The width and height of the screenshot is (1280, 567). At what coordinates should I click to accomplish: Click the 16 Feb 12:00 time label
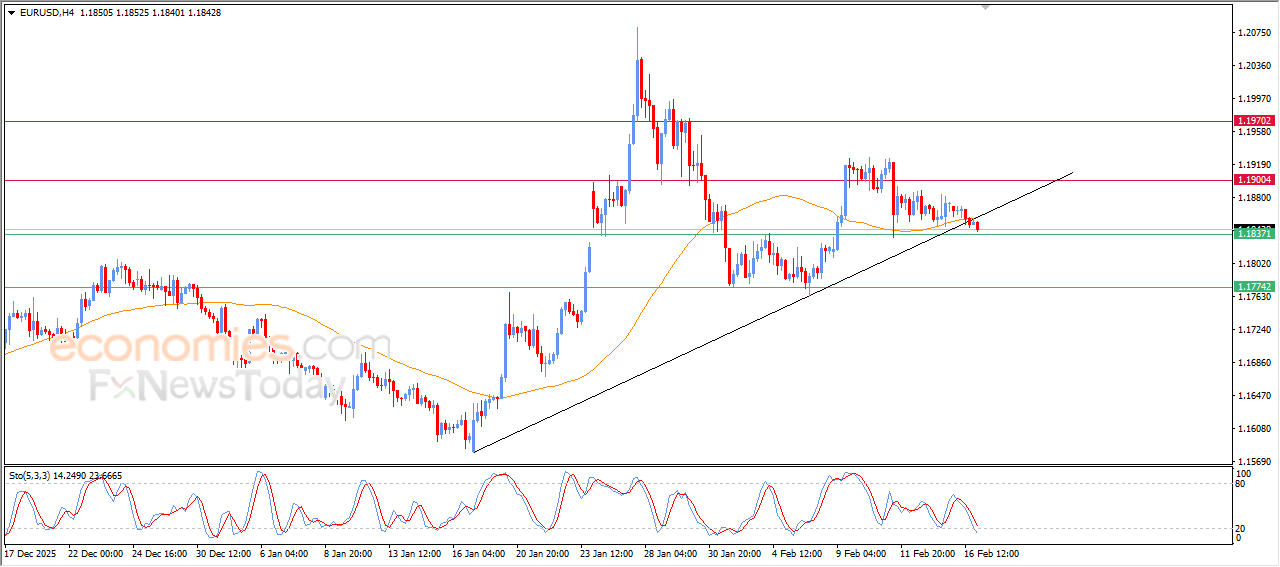click(990, 553)
